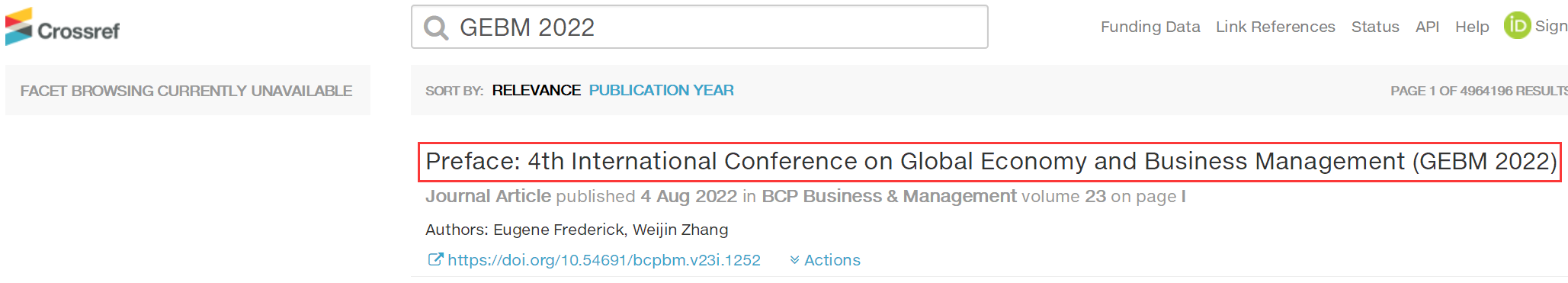Open the doi.org/10.54691 link
Screen dimensions: 1568x283
(x=604, y=260)
